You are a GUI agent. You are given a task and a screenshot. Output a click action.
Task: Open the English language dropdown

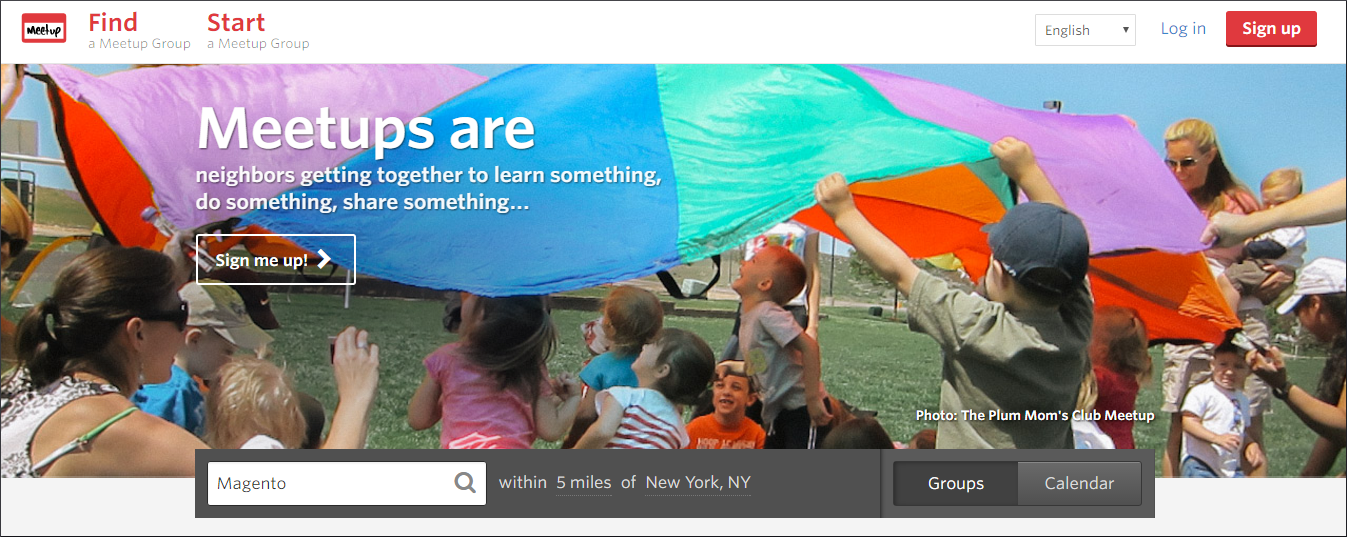(x=1085, y=30)
